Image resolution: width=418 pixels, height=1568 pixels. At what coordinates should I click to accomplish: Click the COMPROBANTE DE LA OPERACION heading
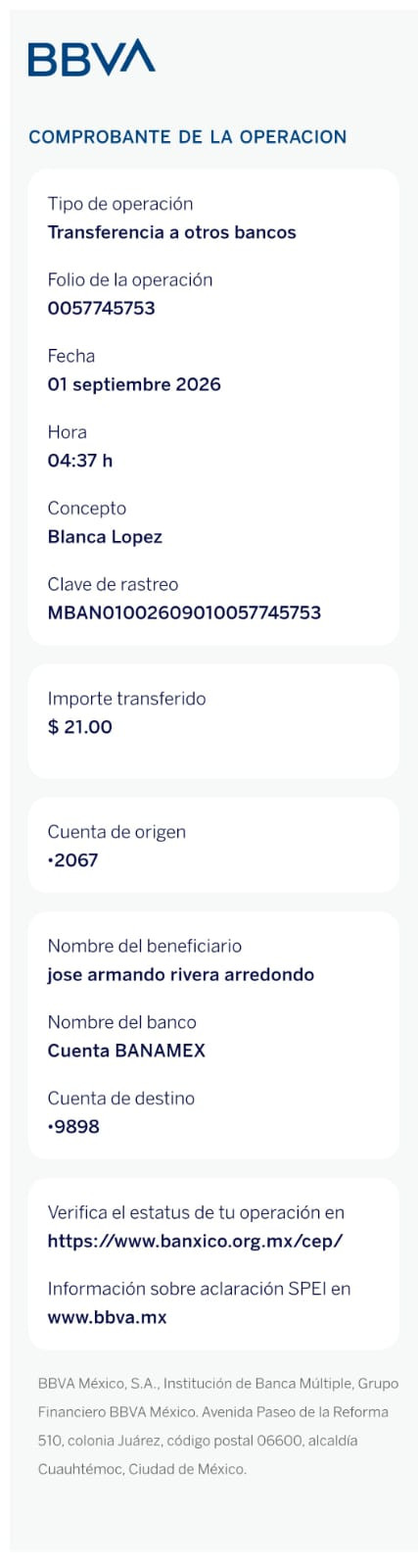click(187, 137)
